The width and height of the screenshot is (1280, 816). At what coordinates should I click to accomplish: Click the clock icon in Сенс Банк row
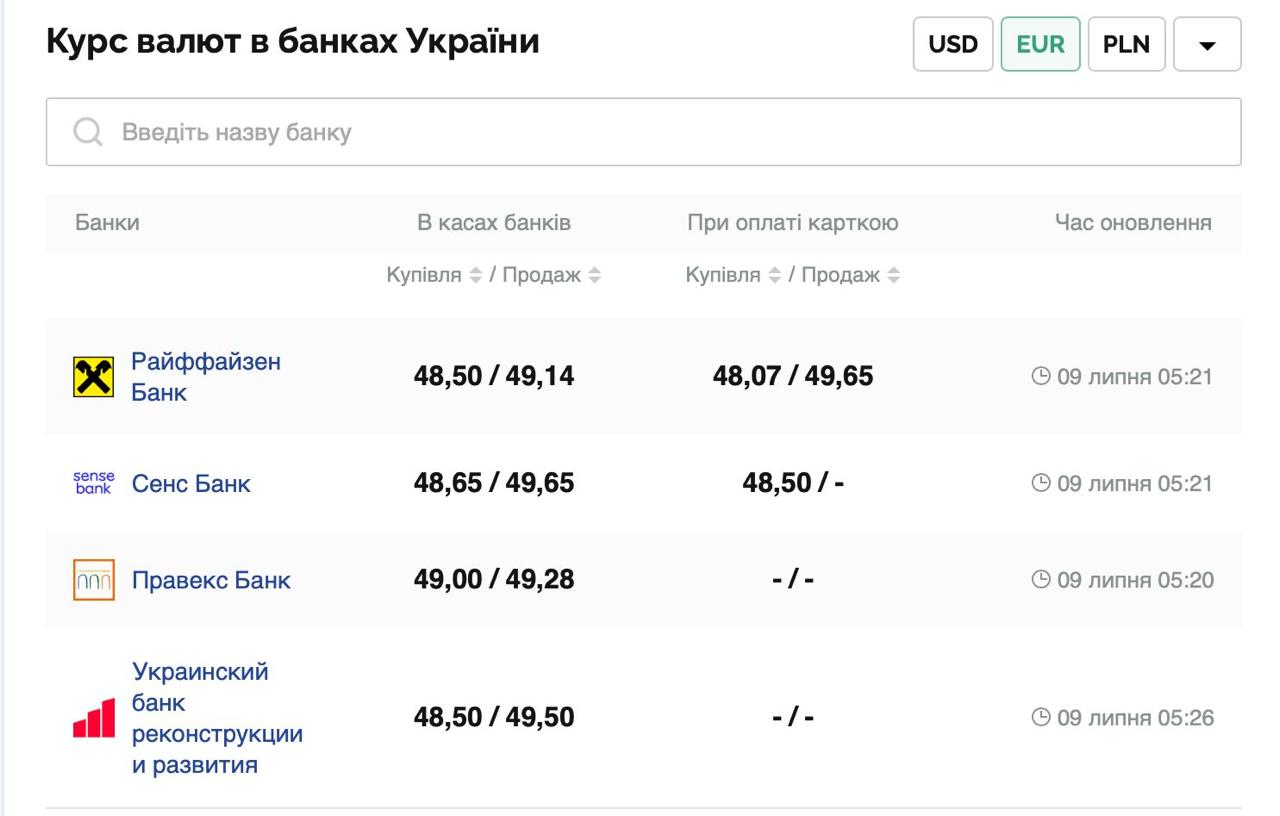coord(1043,483)
